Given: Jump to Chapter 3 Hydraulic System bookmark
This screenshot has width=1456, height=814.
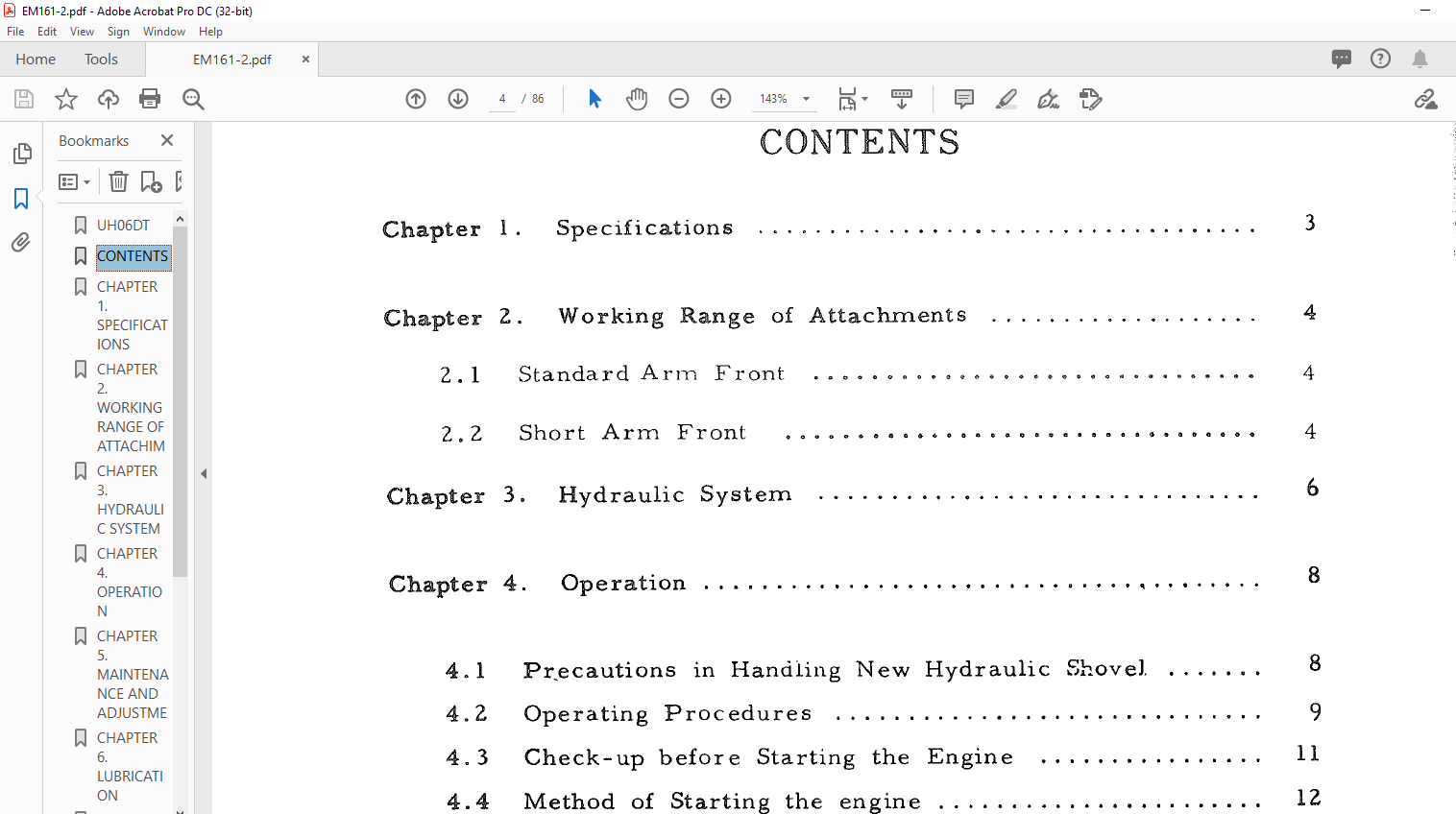Looking at the screenshot, I should [130, 499].
